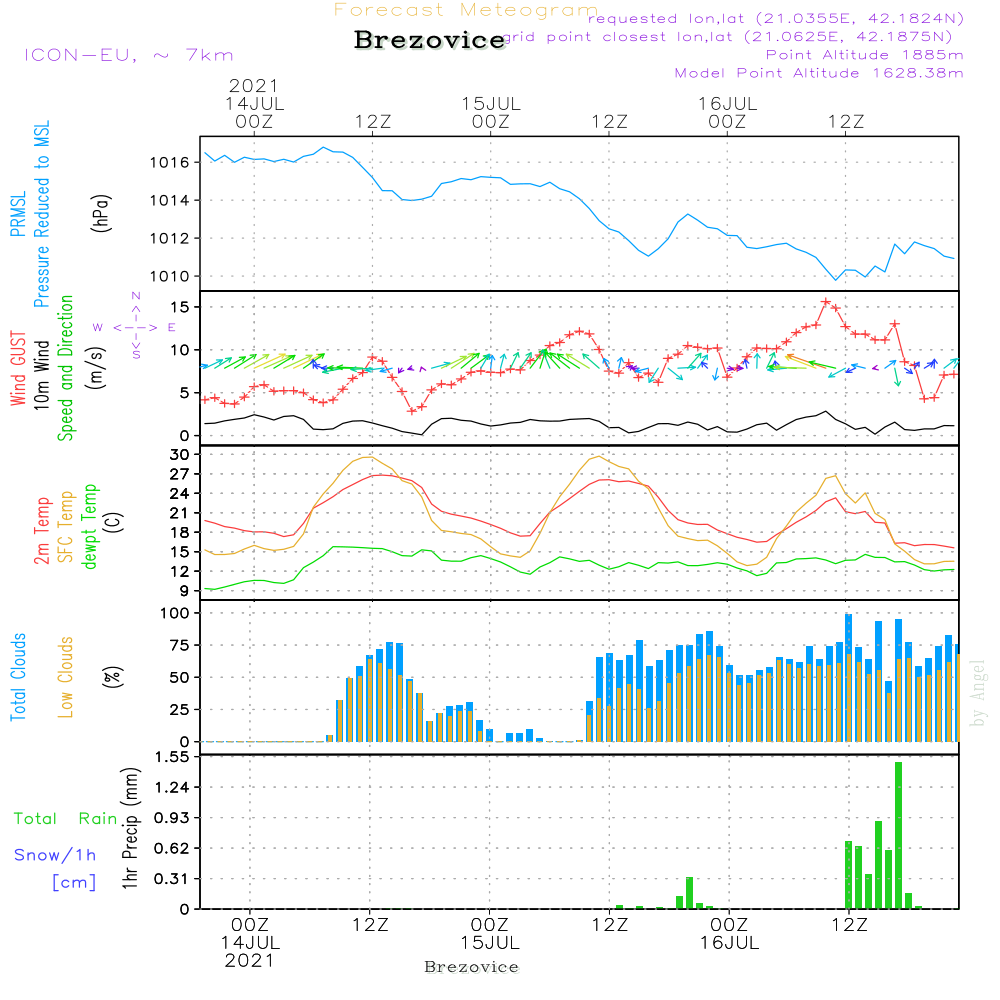Viewport: 1000px width, 1000px height.
Task: Click the '[cm]' snow unit label
Action: point(74,882)
